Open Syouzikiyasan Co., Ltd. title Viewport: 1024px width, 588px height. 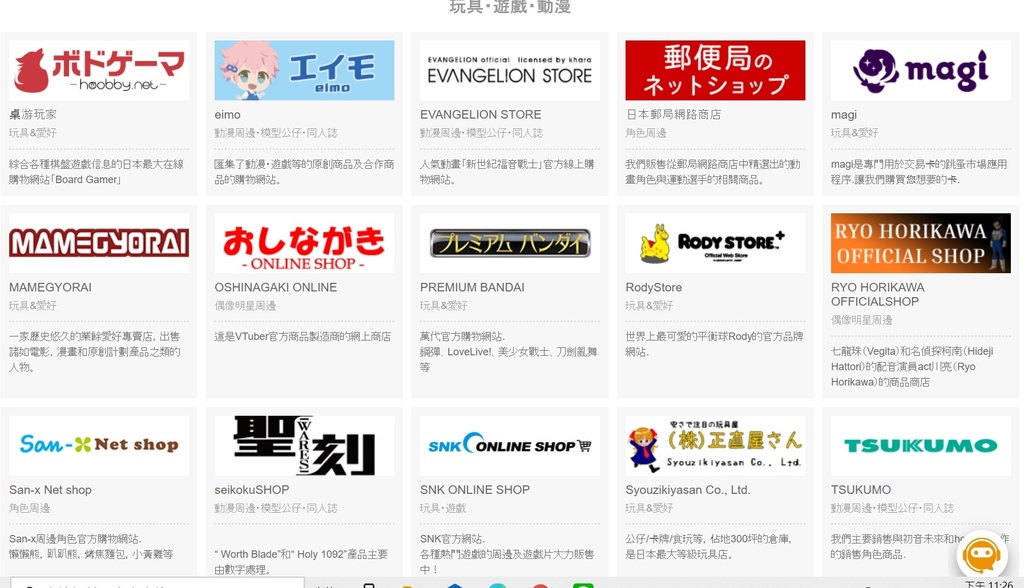point(688,489)
